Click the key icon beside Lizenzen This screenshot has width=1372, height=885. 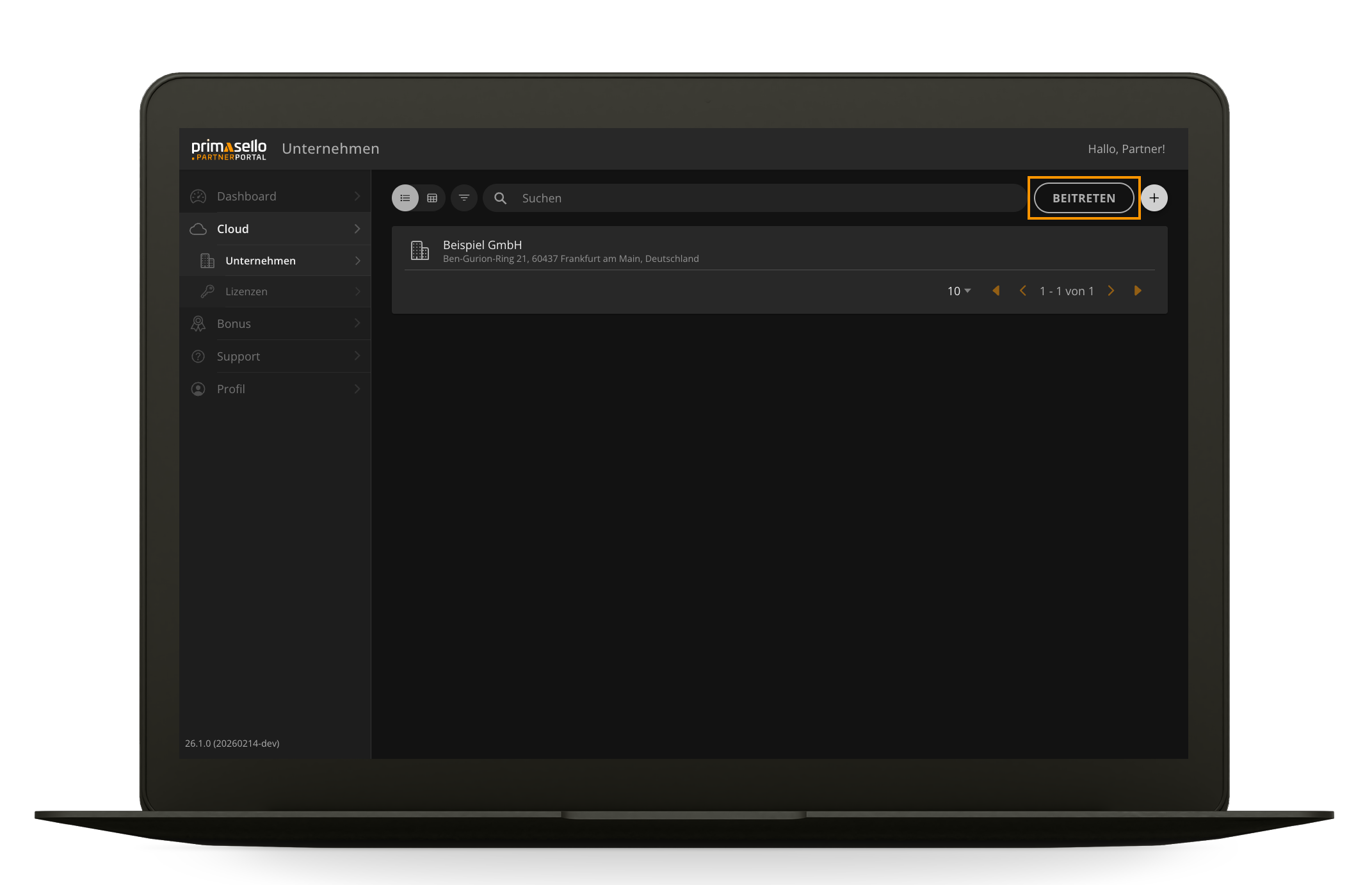pos(207,291)
